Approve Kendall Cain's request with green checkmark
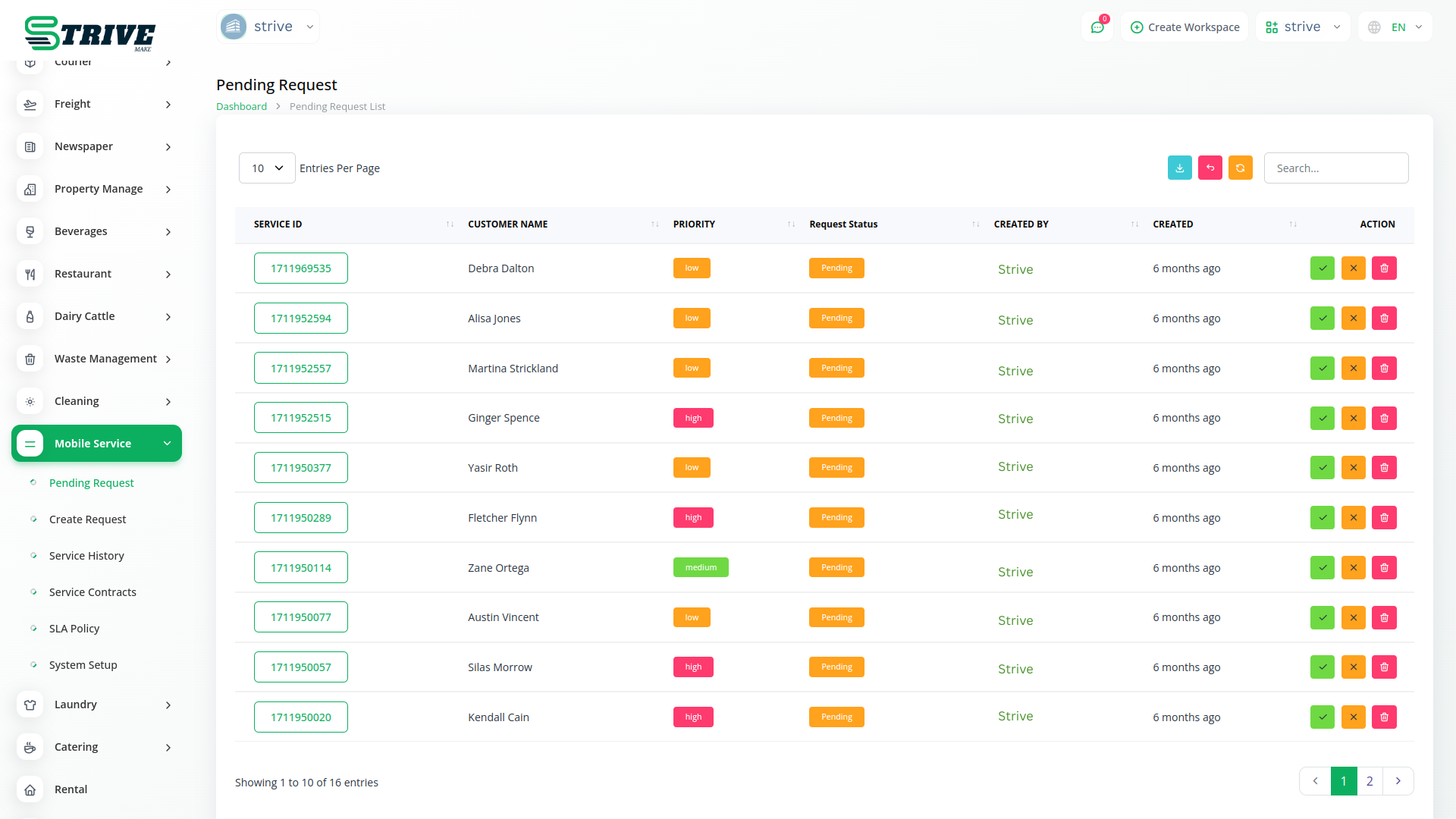The image size is (1456, 819). point(1322,717)
